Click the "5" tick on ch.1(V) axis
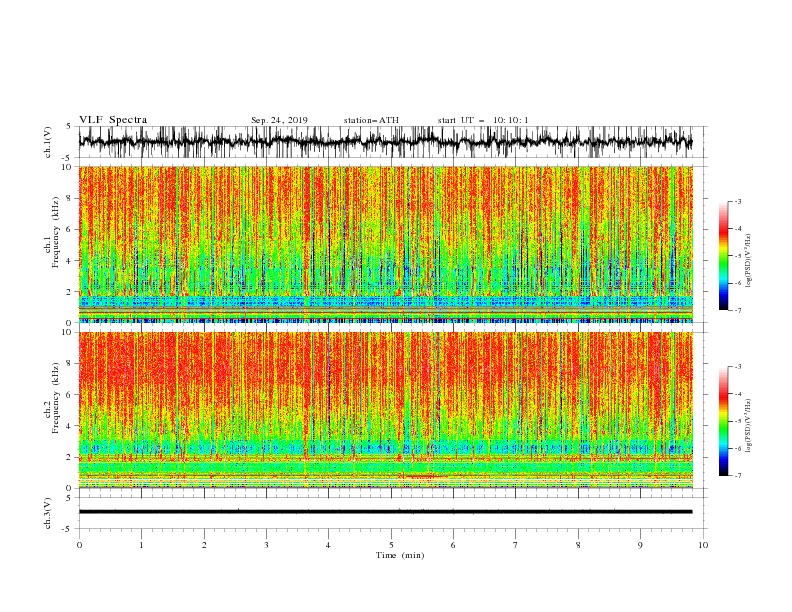The width and height of the screenshot is (792, 612). (69, 127)
